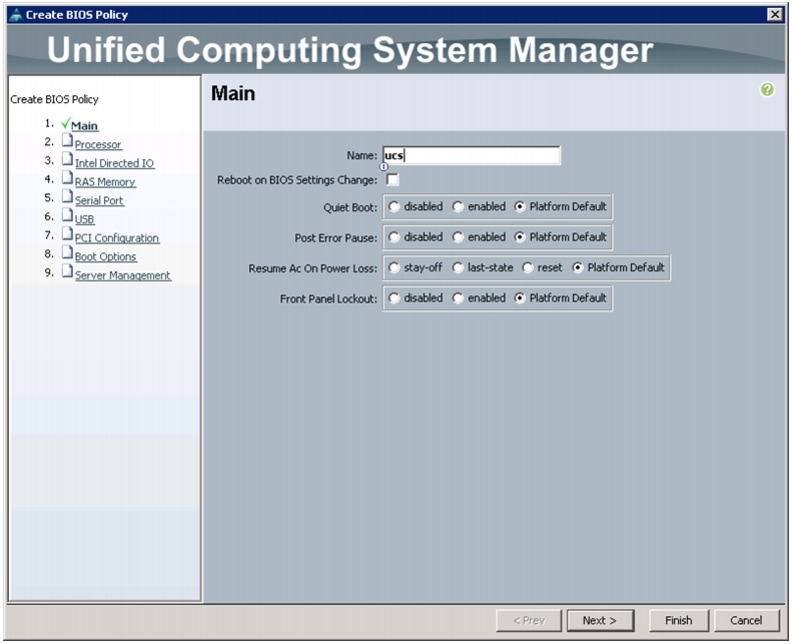Viewport: 793px width, 644px height.
Task: Click the PCI Configuration page icon
Action: click(x=67, y=234)
